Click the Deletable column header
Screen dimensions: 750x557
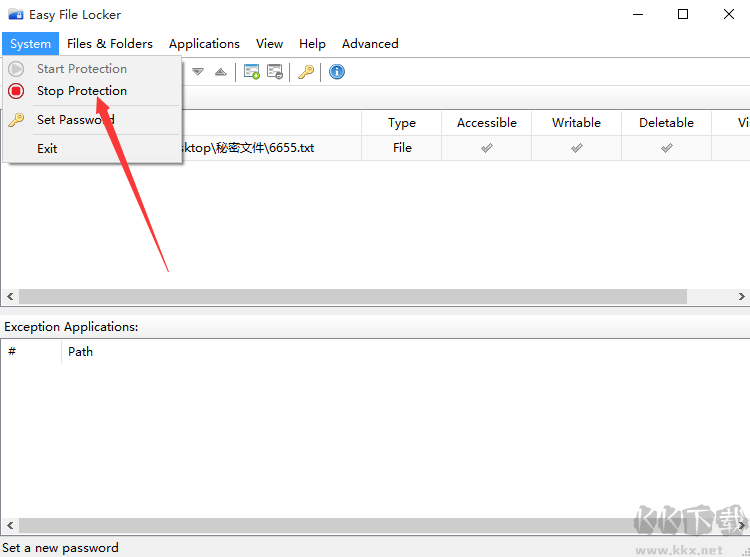tap(666, 123)
